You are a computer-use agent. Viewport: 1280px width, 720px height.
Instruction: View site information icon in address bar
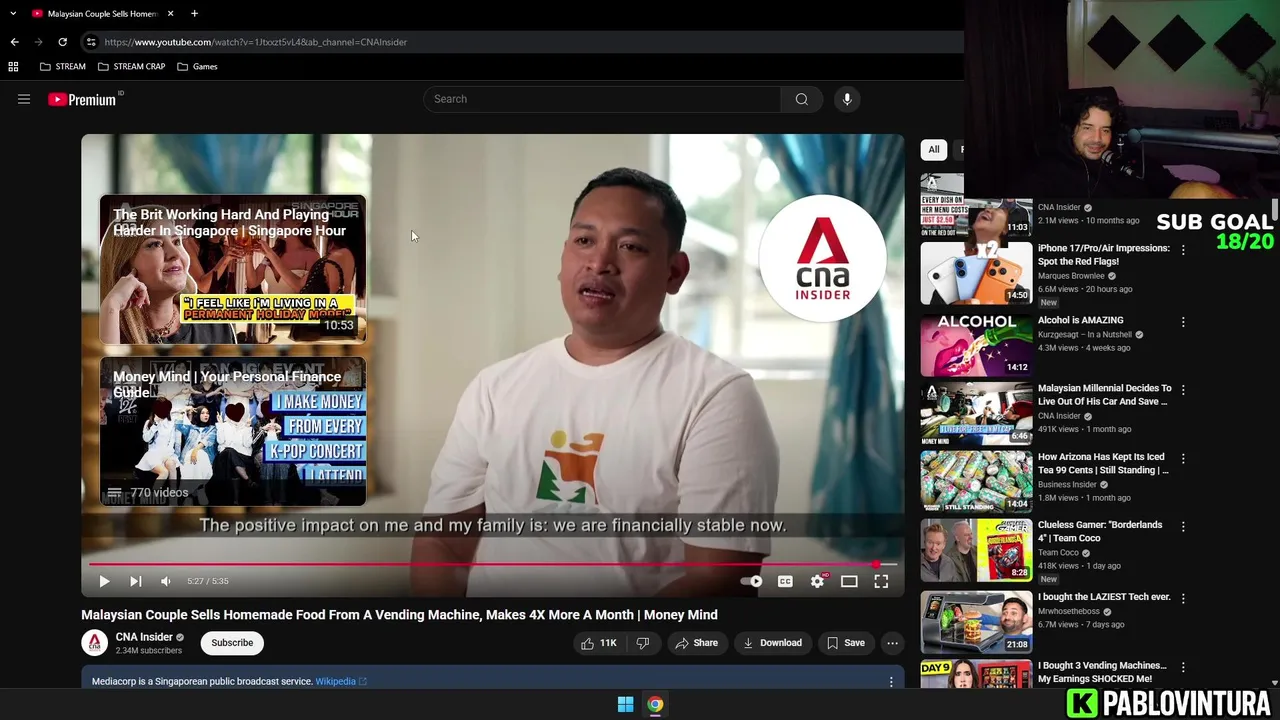point(90,42)
